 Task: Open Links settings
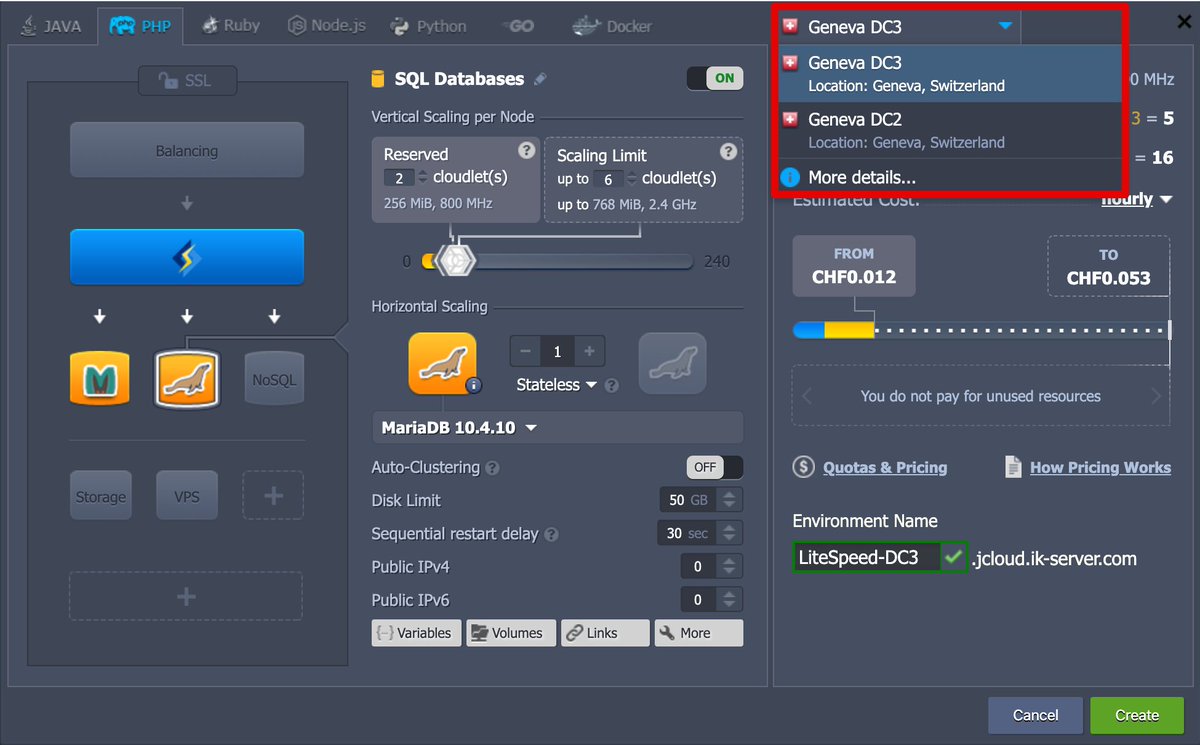605,633
